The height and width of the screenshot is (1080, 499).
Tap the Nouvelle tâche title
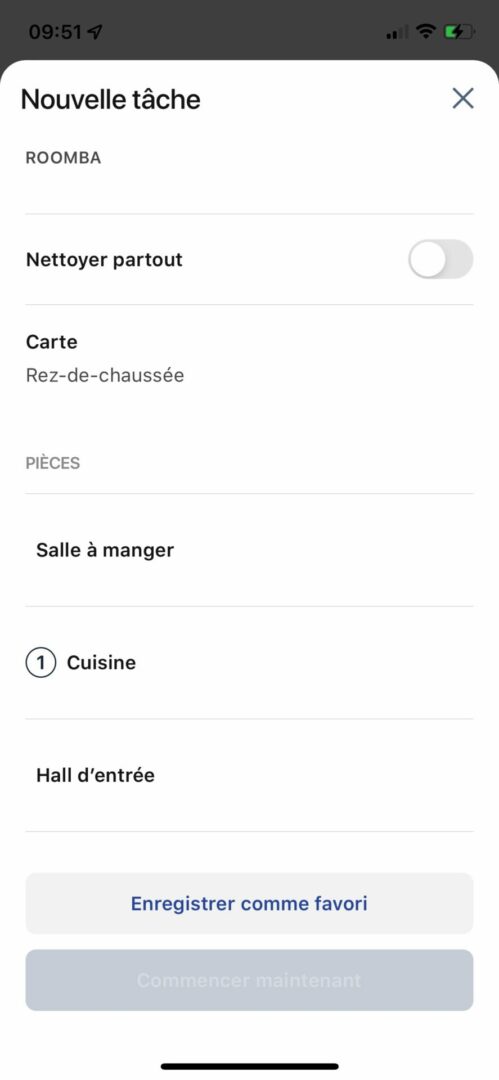[x=110, y=99]
